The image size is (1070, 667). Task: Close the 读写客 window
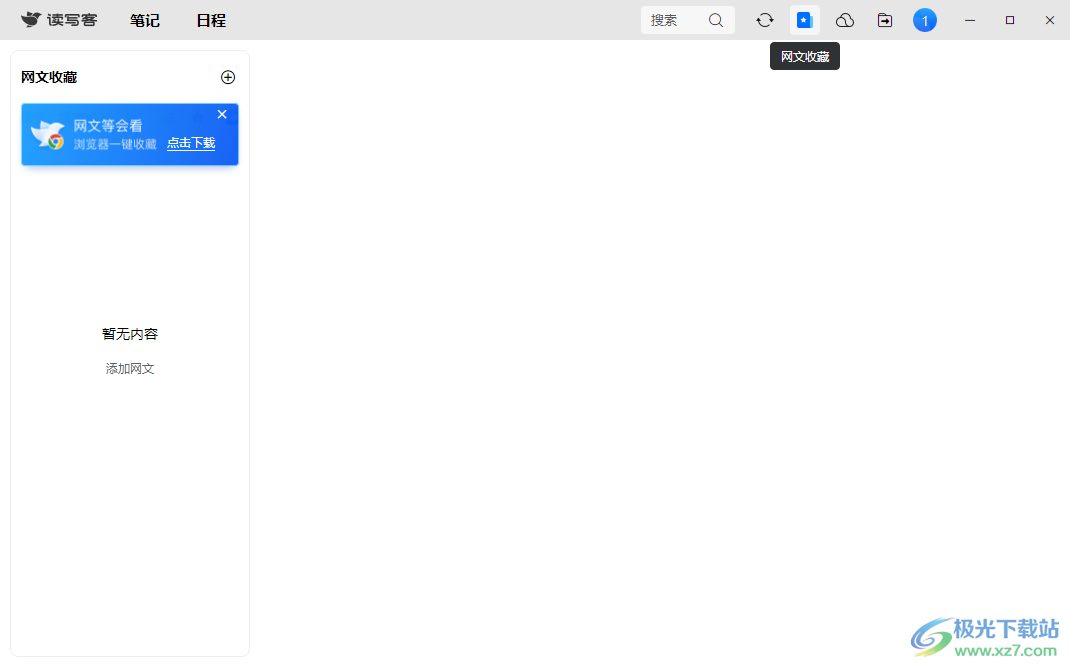tap(1050, 20)
